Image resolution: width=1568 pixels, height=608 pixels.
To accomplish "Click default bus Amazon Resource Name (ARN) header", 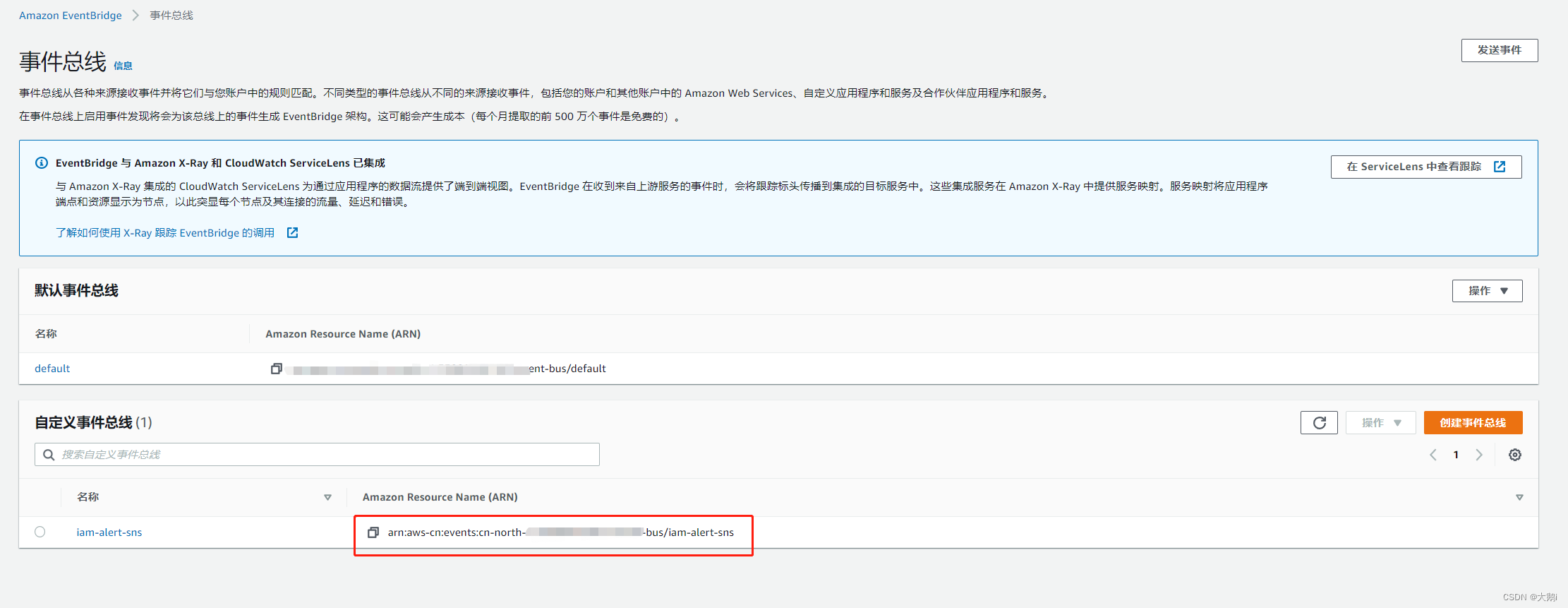I will coord(343,334).
